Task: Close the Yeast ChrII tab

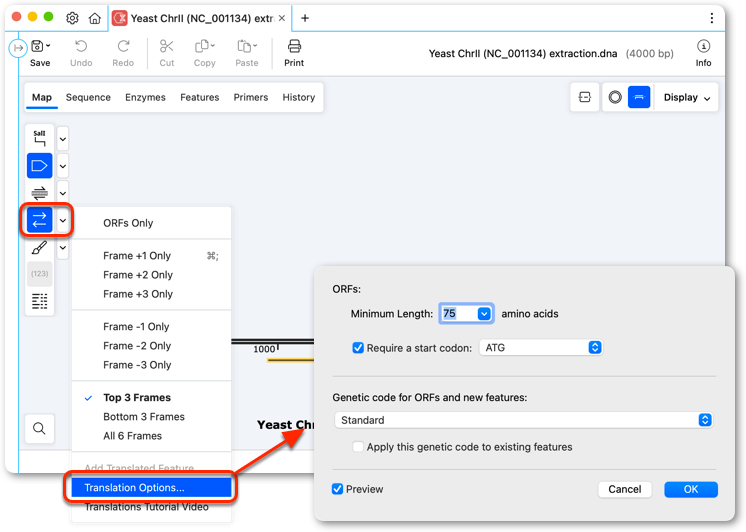Action: point(282,18)
